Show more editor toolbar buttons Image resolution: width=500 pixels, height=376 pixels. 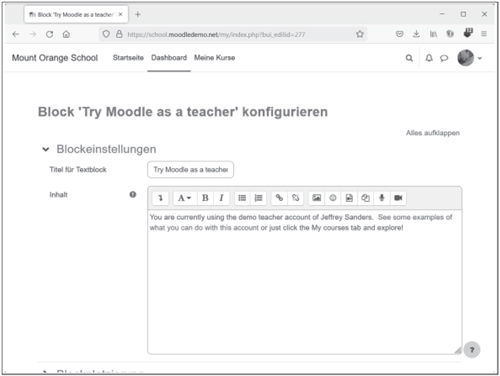click(x=160, y=198)
